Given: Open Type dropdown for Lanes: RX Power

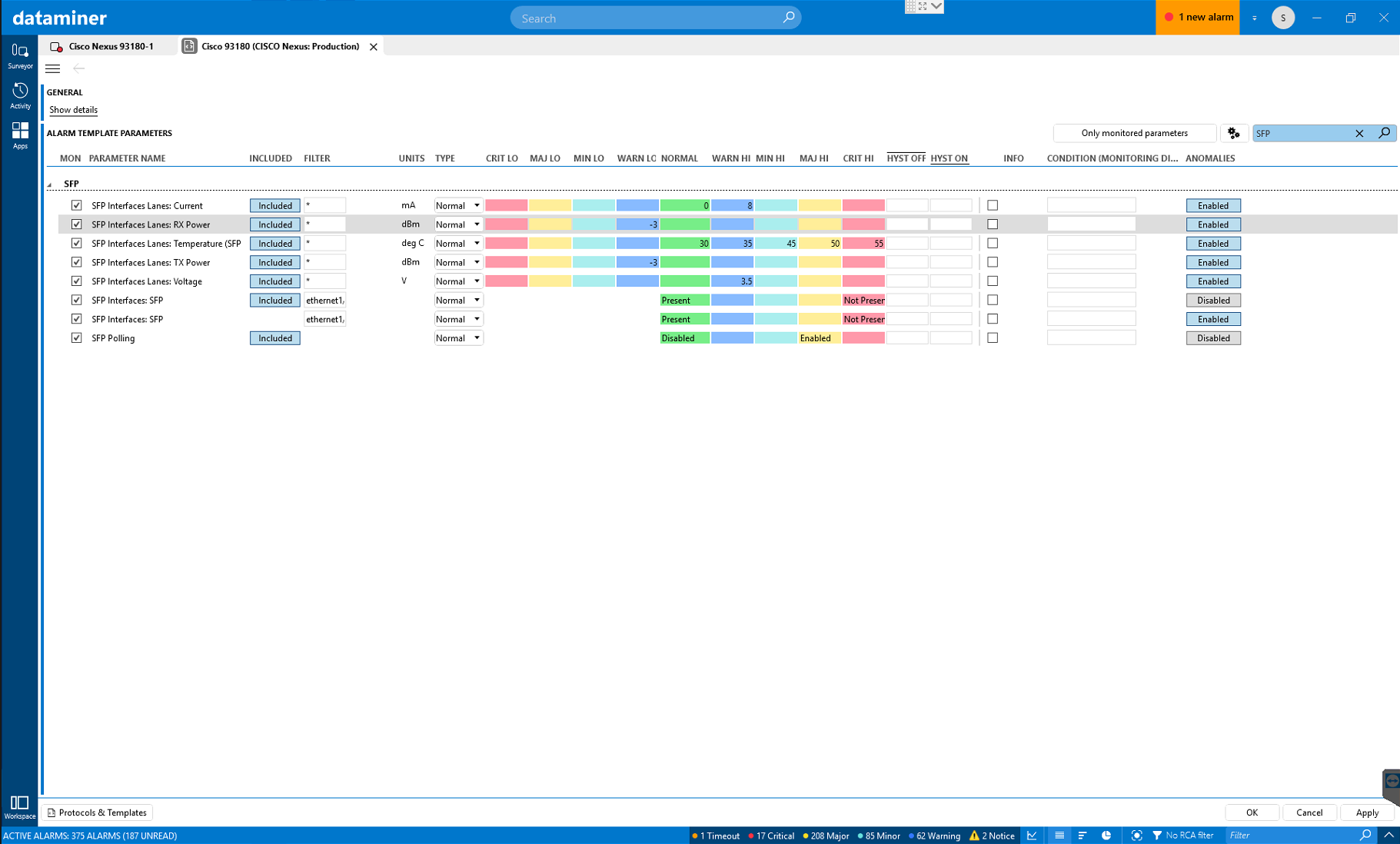Looking at the screenshot, I should point(458,224).
